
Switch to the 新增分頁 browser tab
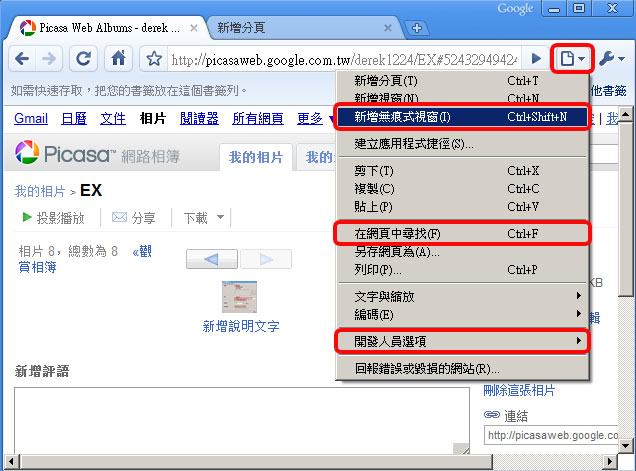(302, 28)
